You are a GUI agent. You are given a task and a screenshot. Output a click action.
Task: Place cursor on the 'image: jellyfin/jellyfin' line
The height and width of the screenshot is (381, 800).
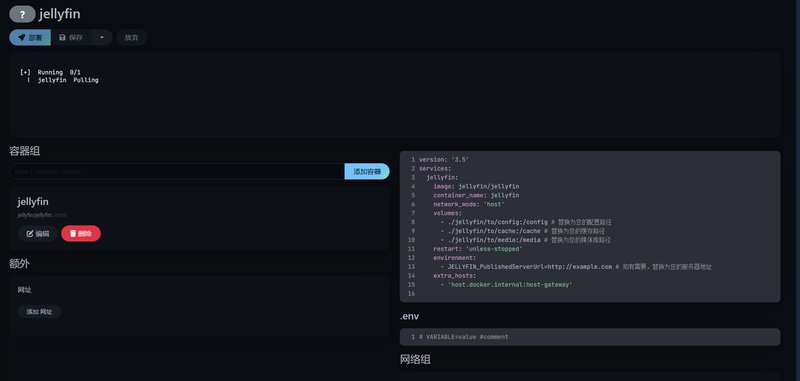pos(476,186)
